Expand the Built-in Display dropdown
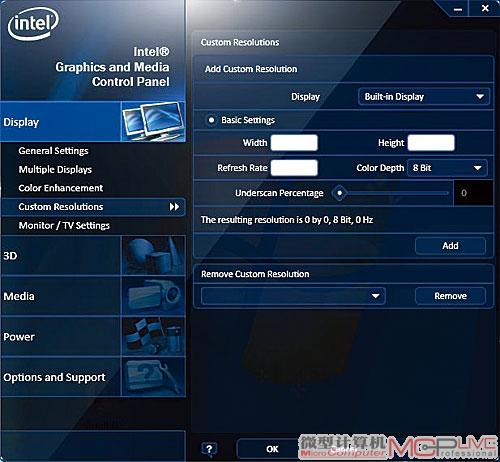 [424, 97]
